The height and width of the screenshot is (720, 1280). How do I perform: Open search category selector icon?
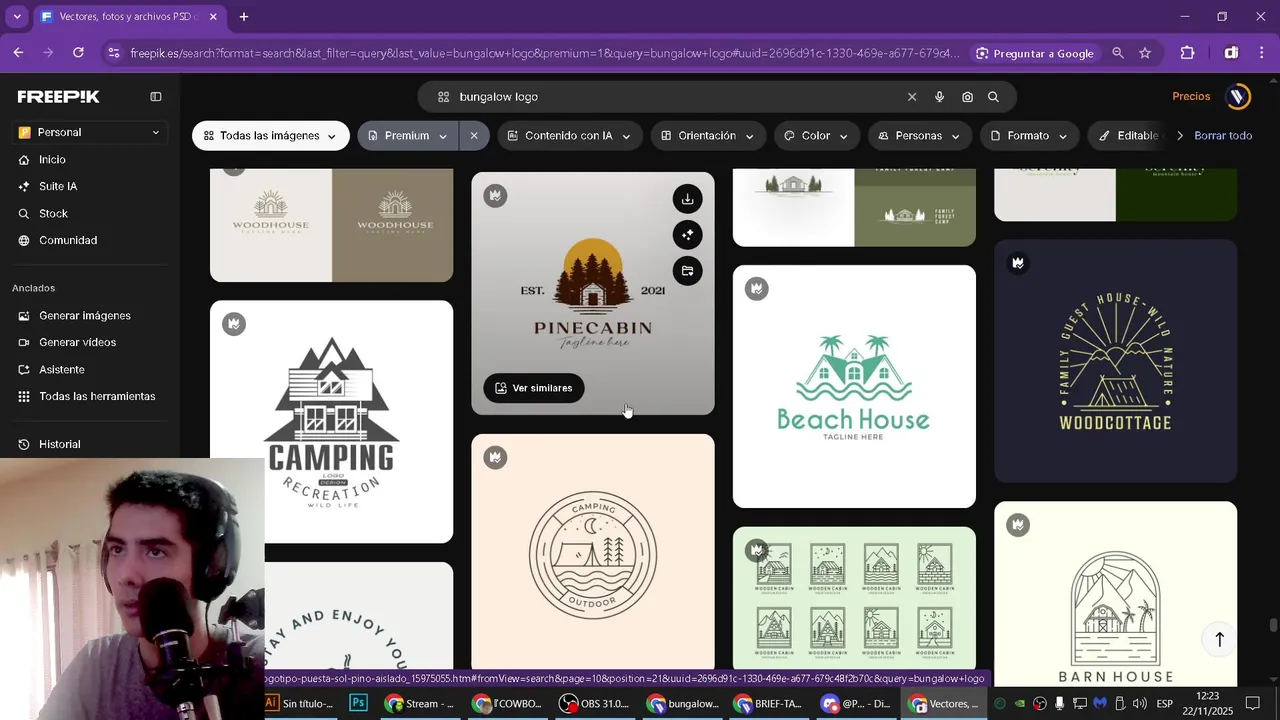[x=443, y=97]
